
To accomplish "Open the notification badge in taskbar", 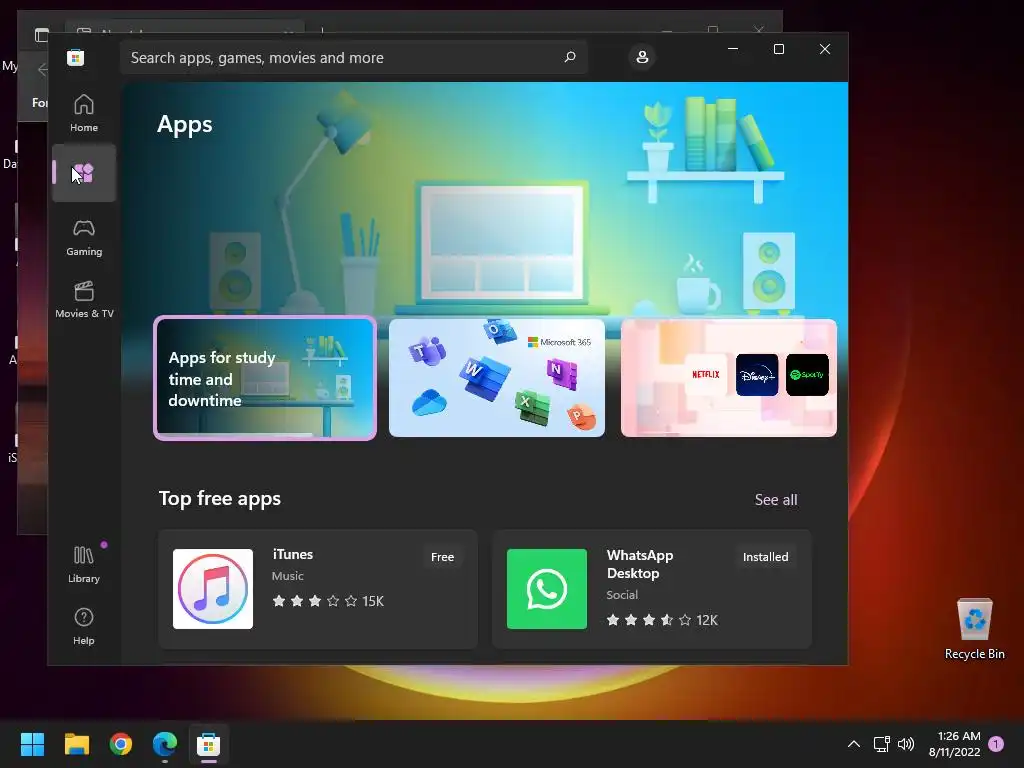I will 996,744.
